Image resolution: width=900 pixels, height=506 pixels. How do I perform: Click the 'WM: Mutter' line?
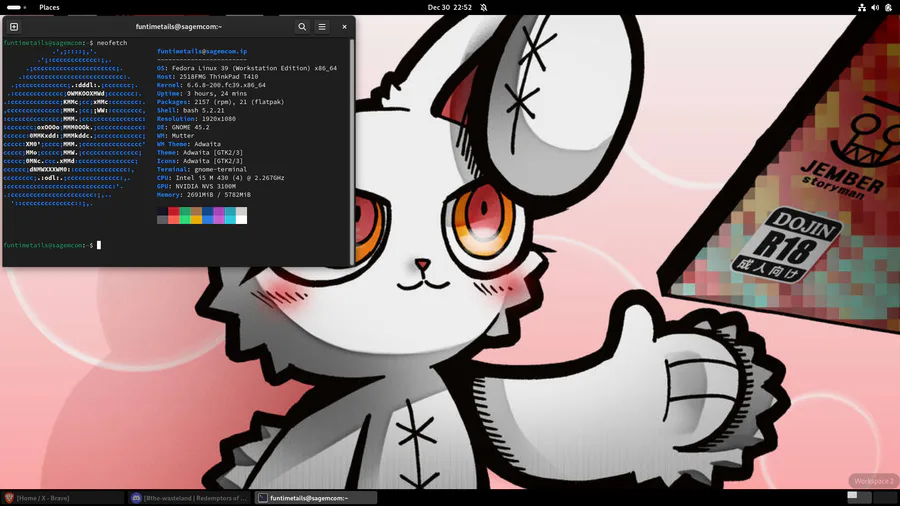176,135
